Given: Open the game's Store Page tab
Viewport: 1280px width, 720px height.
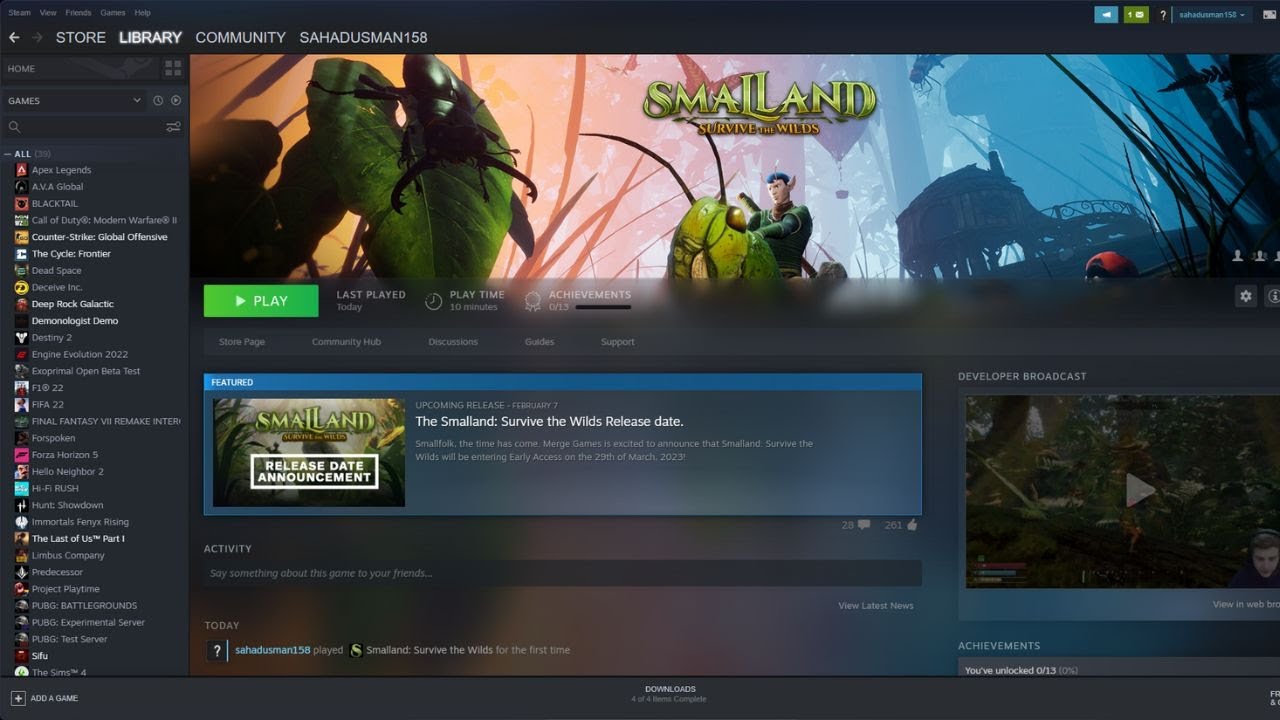Looking at the screenshot, I should tap(242, 342).
